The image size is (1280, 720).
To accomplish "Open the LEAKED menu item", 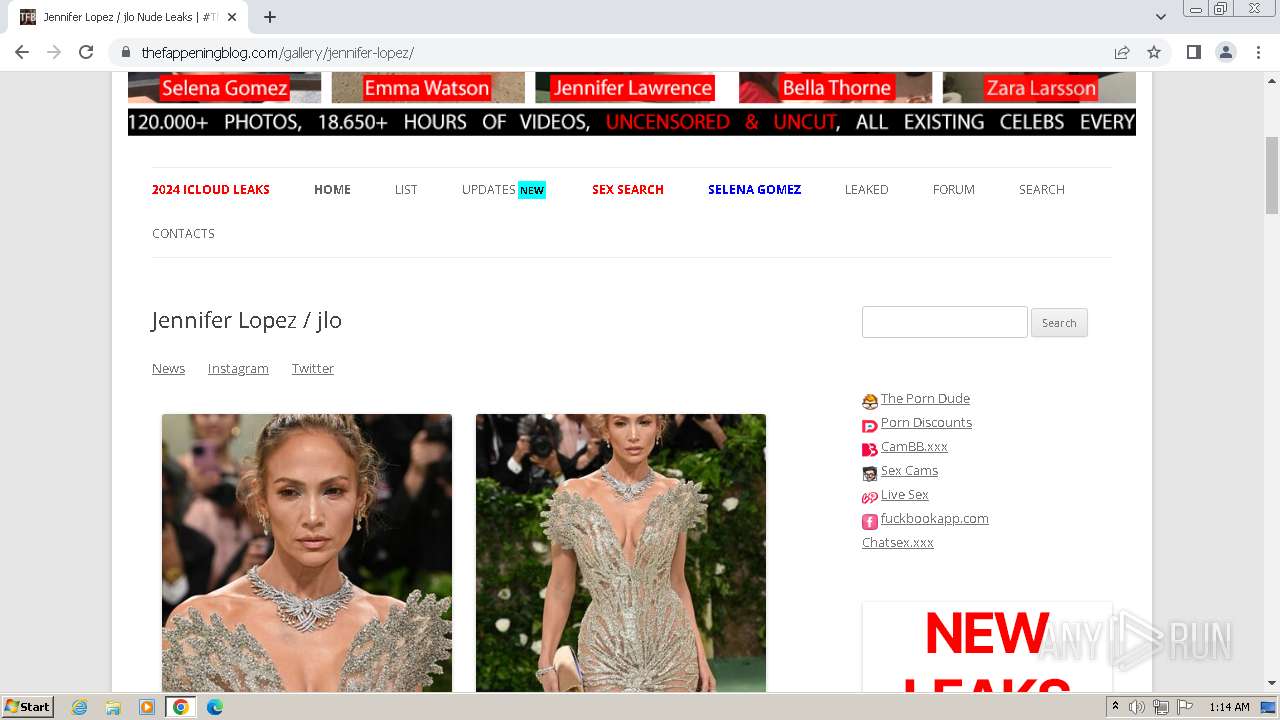I will click(866, 189).
